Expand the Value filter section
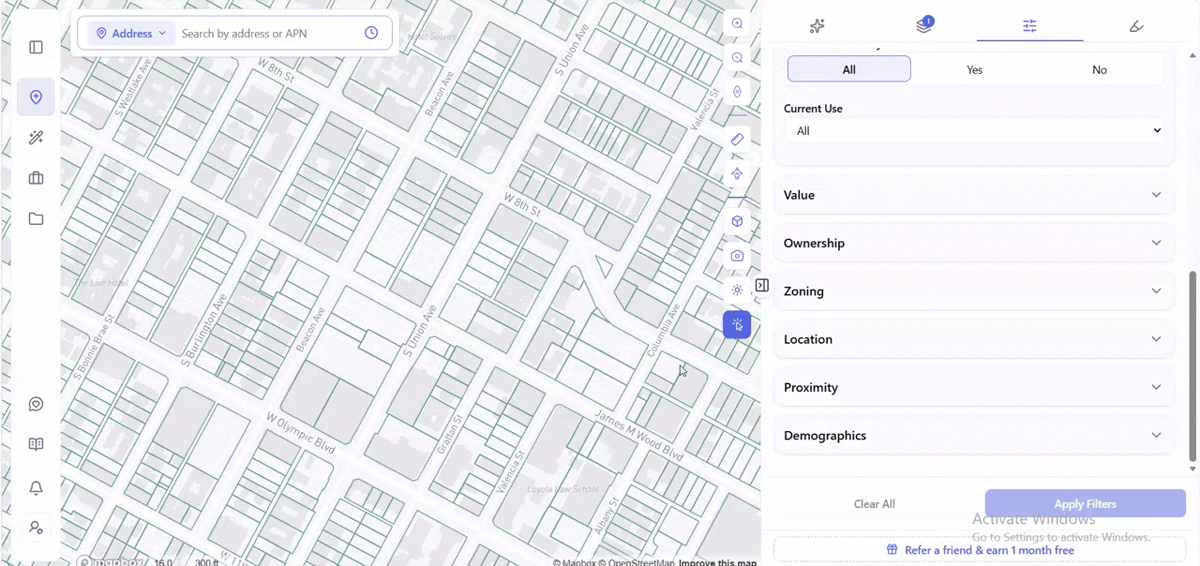The image size is (1200, 566). point(974,195)
